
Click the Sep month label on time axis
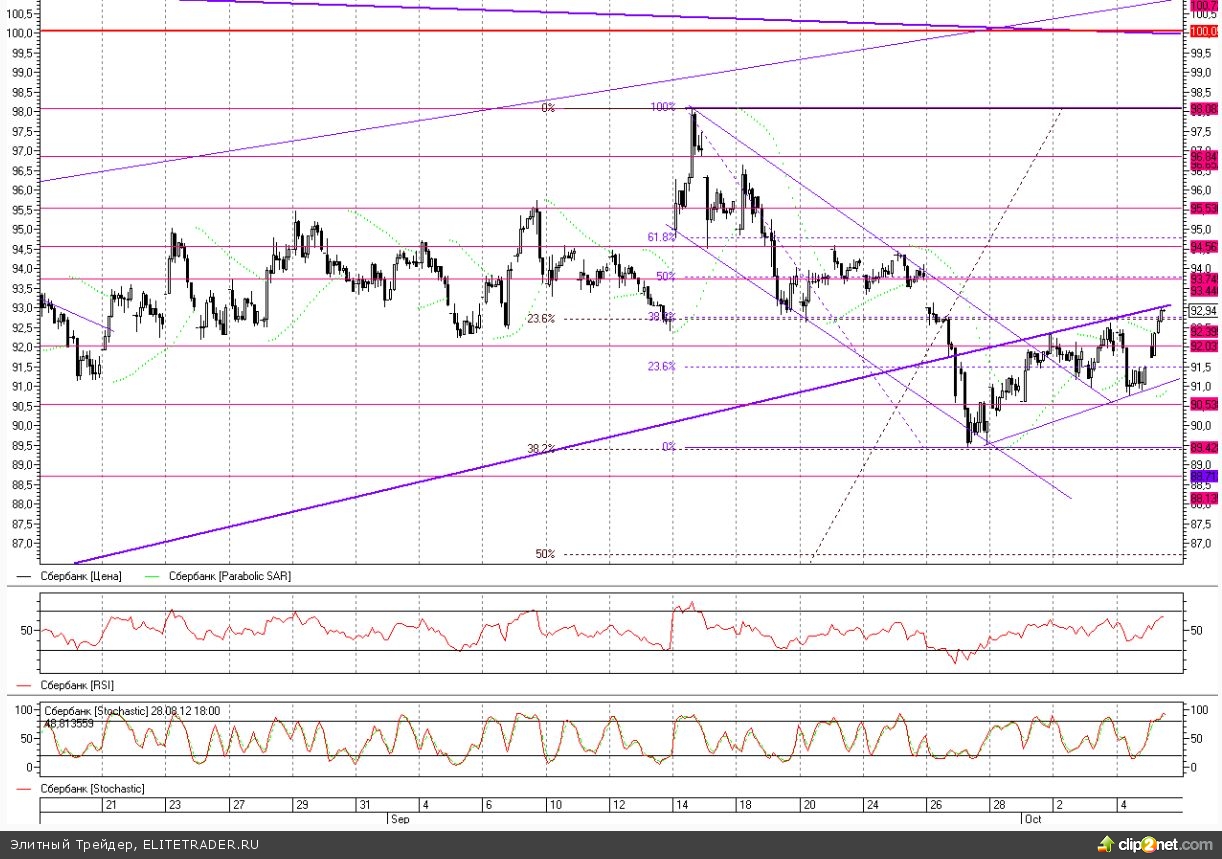point(399,818)
